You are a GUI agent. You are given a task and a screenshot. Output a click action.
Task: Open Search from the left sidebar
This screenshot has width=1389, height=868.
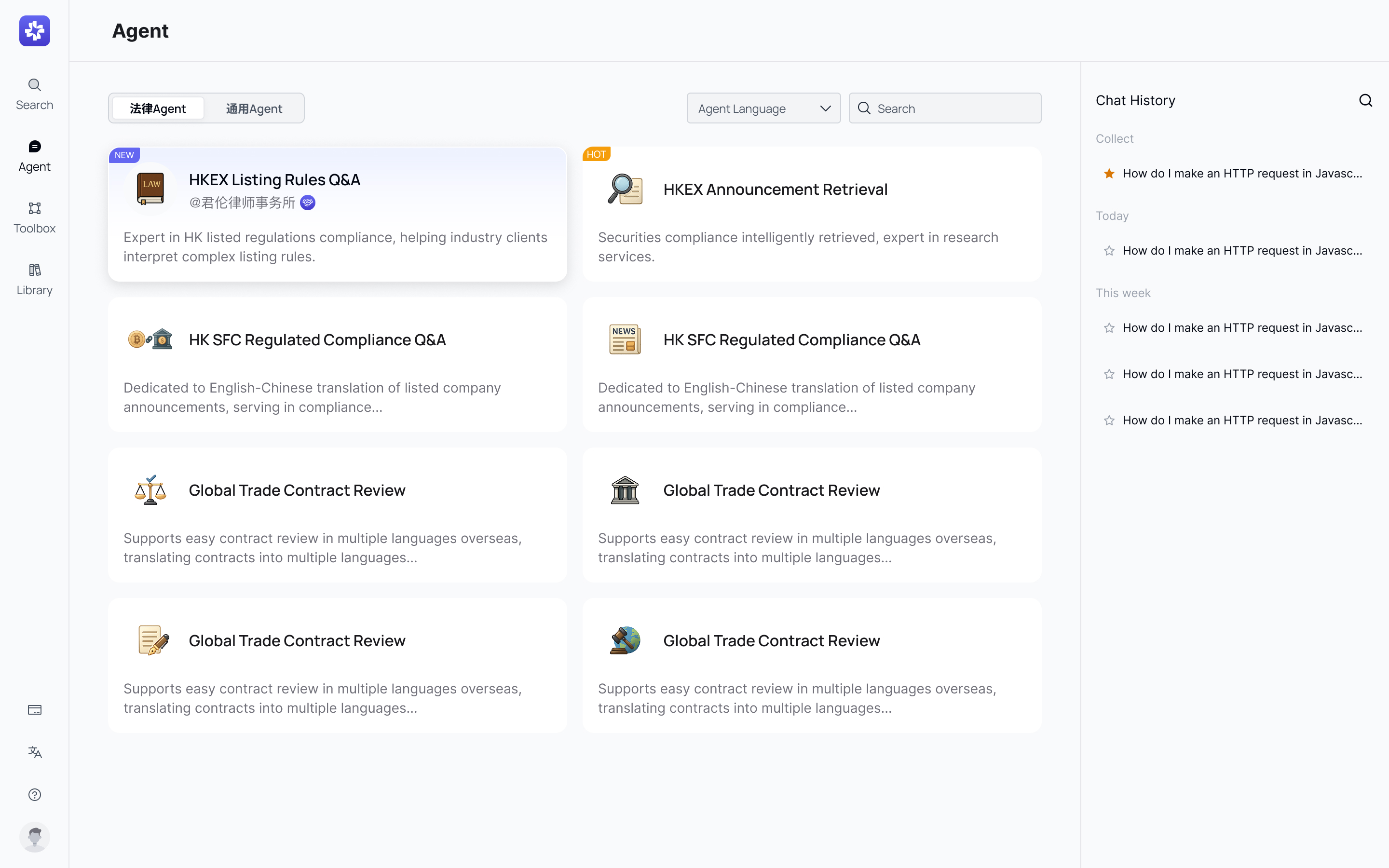point(34,95)
